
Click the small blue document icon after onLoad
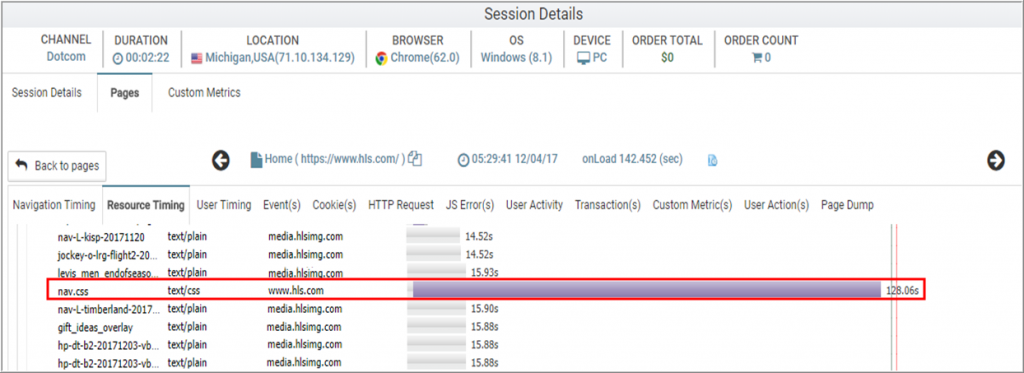[712, 160]
